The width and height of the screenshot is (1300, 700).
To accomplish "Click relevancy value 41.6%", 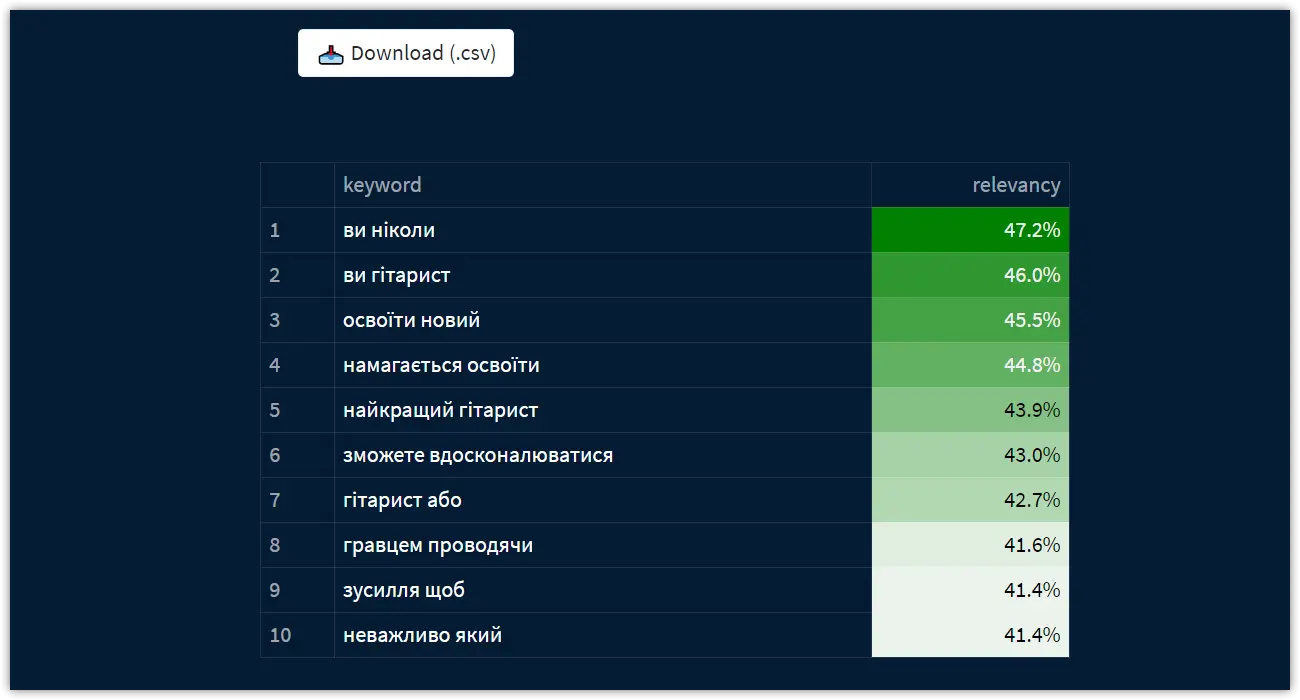I will pos(970,545).
